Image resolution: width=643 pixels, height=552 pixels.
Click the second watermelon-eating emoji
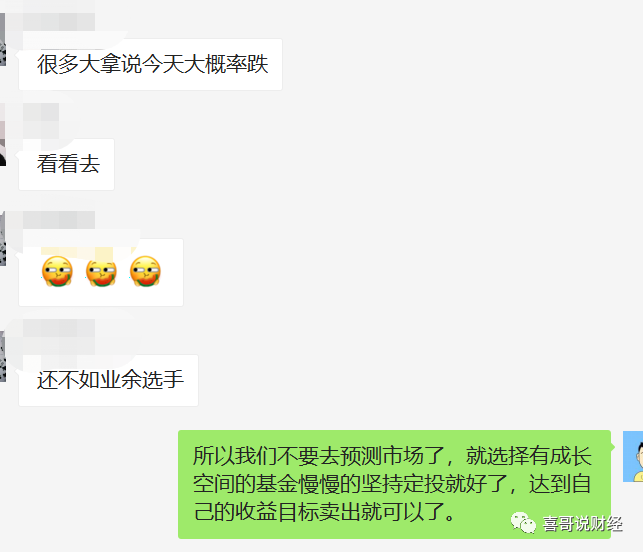point(101,271)
